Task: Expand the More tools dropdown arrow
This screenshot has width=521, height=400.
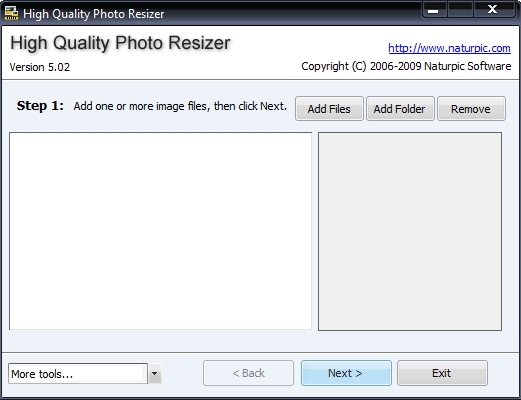Action: tap(154, 373)
